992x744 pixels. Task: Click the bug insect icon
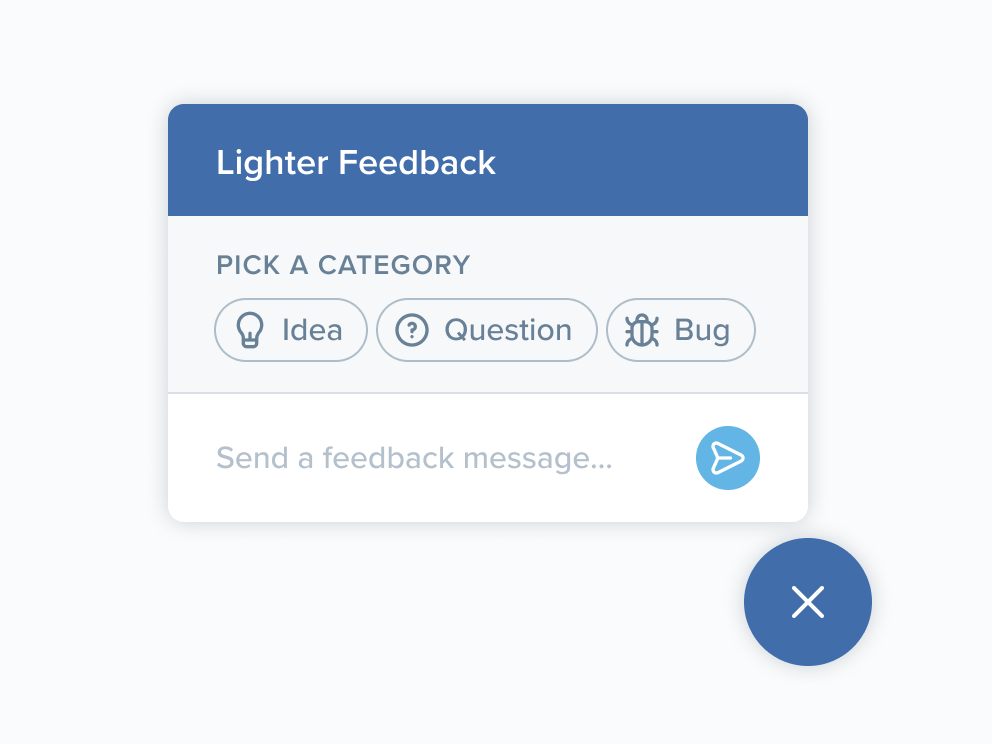pos(643,330)
